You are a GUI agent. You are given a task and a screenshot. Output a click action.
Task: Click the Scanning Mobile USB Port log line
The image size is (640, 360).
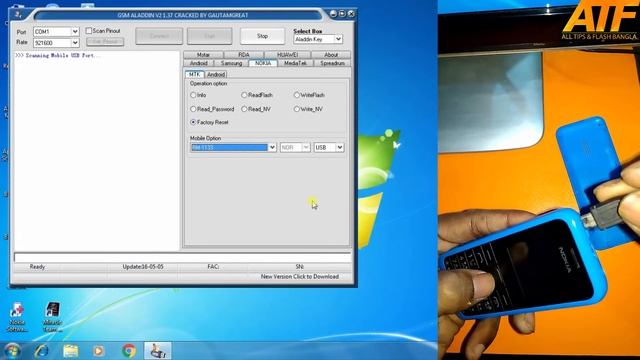click(57, 55)
